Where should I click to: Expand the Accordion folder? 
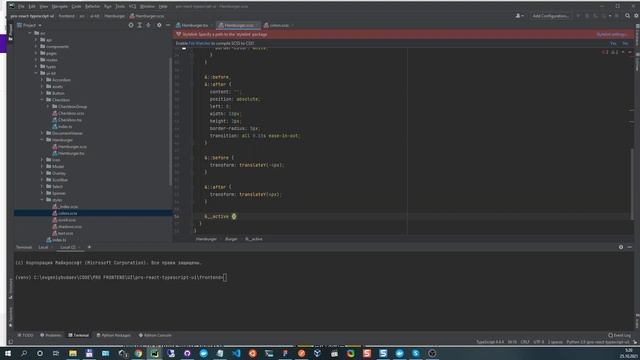42,80
